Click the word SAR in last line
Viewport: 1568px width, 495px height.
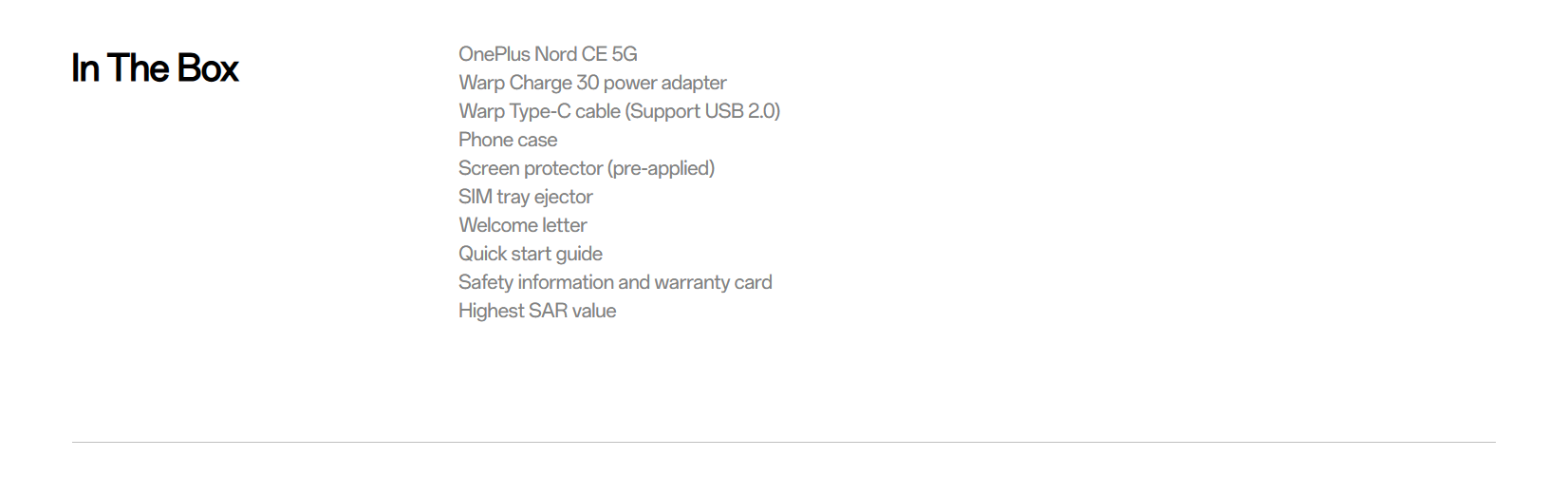(549, 311)
